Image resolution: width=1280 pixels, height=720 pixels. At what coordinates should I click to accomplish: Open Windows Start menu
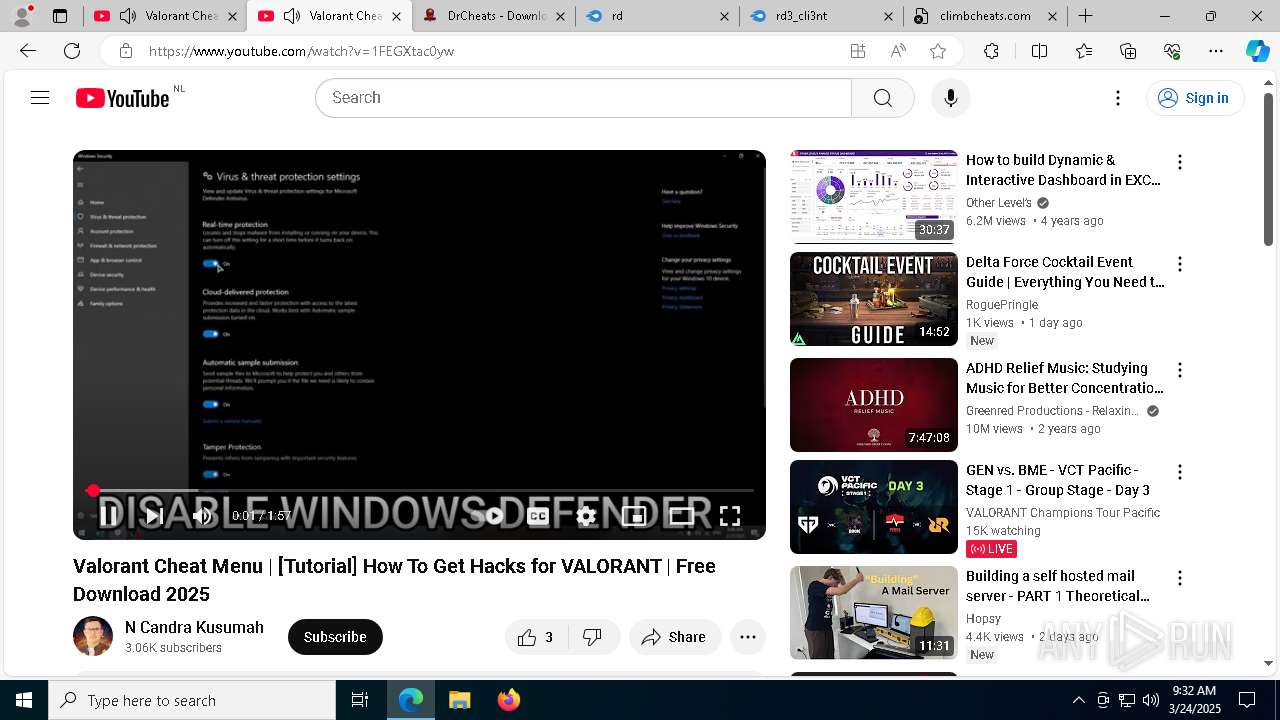24,700
